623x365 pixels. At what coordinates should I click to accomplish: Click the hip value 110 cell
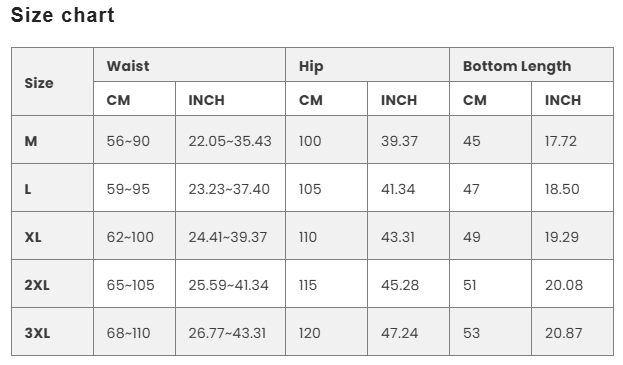tap(327, 236)
